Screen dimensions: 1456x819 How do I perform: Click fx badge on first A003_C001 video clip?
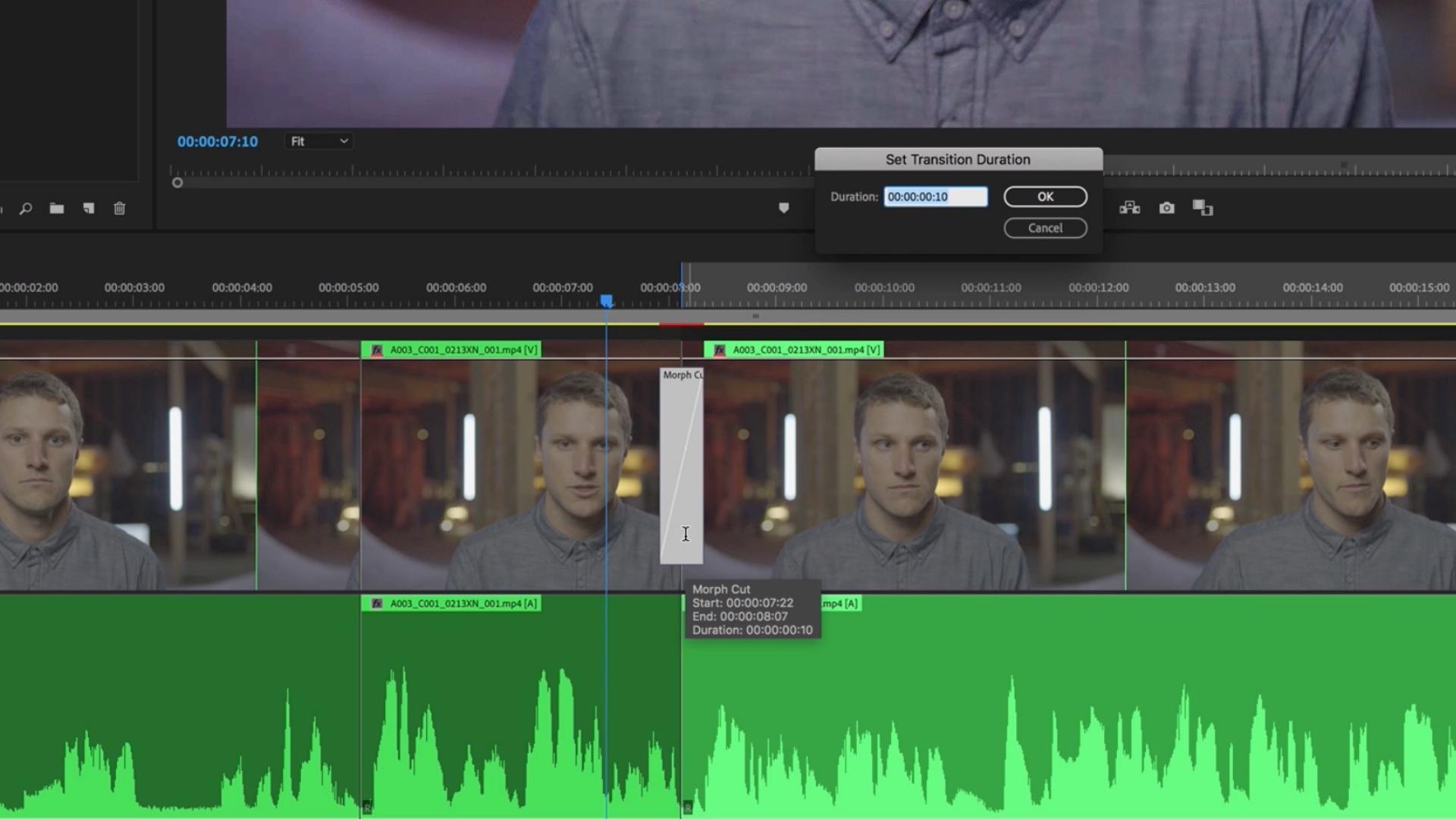(x=377, y=350)
